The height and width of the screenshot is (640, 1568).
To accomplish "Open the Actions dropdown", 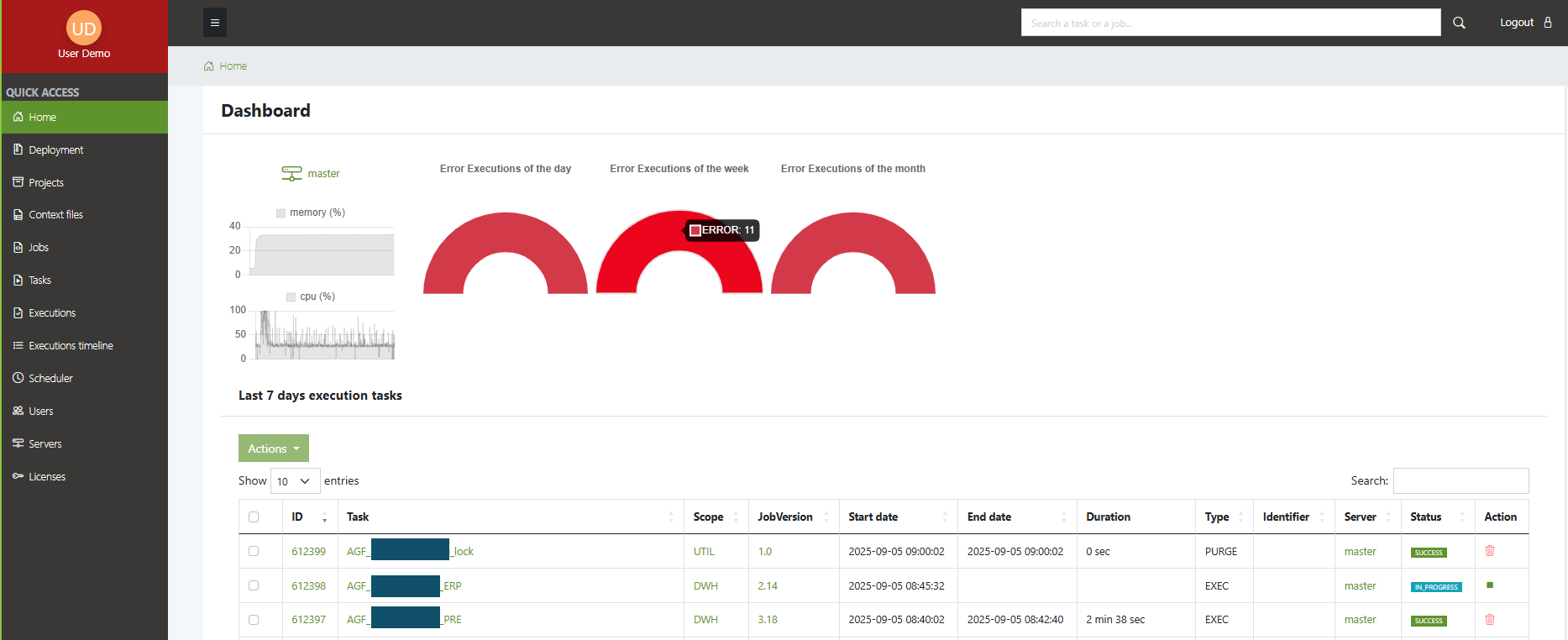I will (x=273, y=449).
